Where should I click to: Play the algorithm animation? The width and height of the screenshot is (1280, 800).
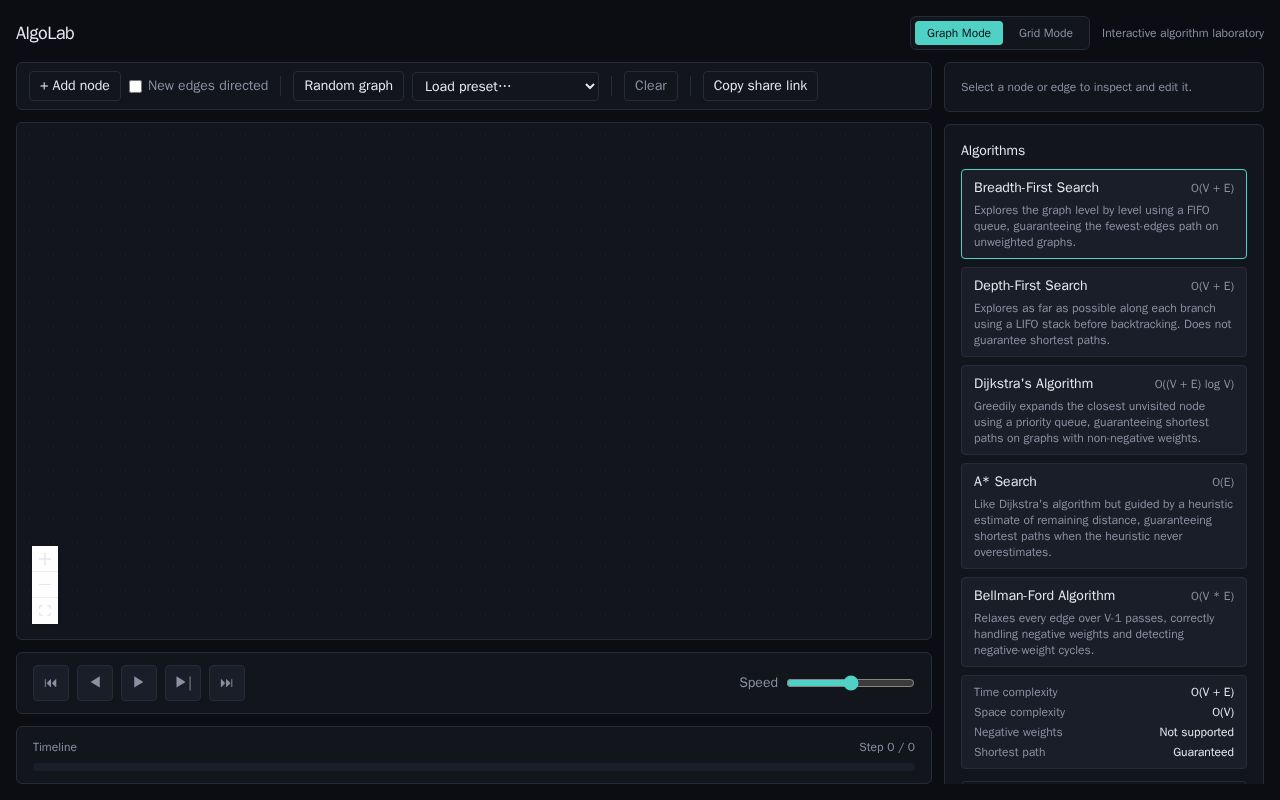click(x=139, y=683)
